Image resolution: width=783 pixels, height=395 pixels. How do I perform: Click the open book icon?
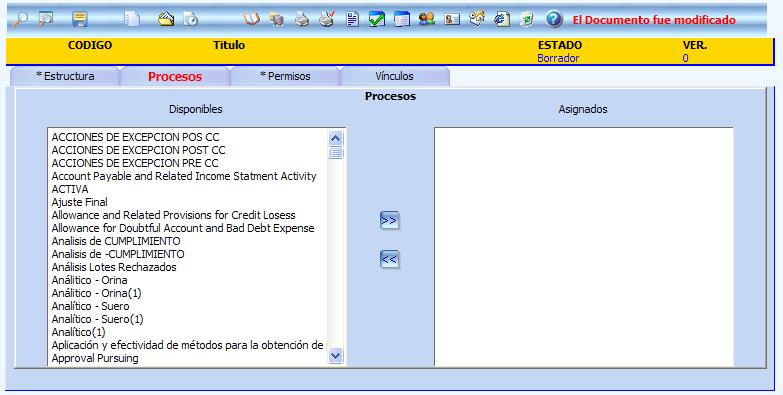[252, 19]
